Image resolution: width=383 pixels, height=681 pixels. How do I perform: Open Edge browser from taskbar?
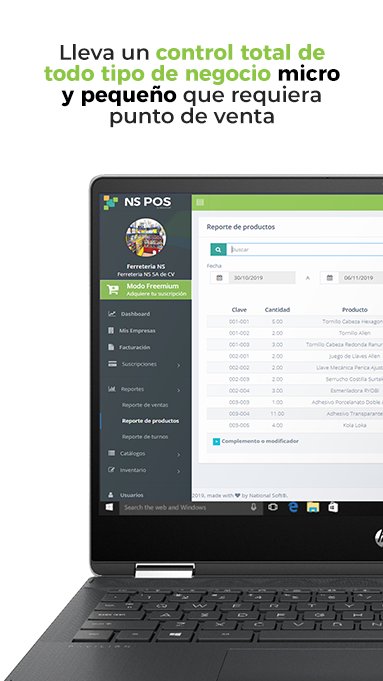tap(293, 507)
